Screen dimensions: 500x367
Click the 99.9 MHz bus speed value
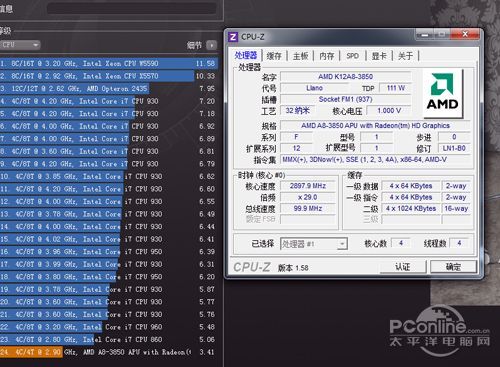[308, 208]
